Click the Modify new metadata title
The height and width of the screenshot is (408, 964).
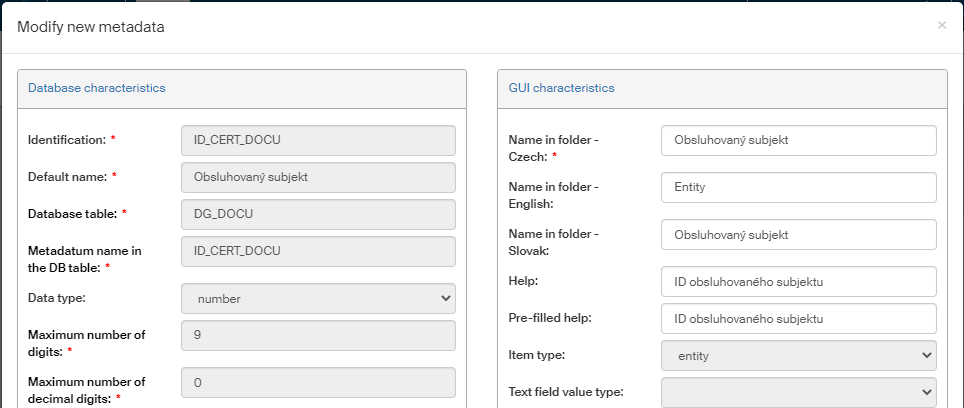click(x=91, y=27)
